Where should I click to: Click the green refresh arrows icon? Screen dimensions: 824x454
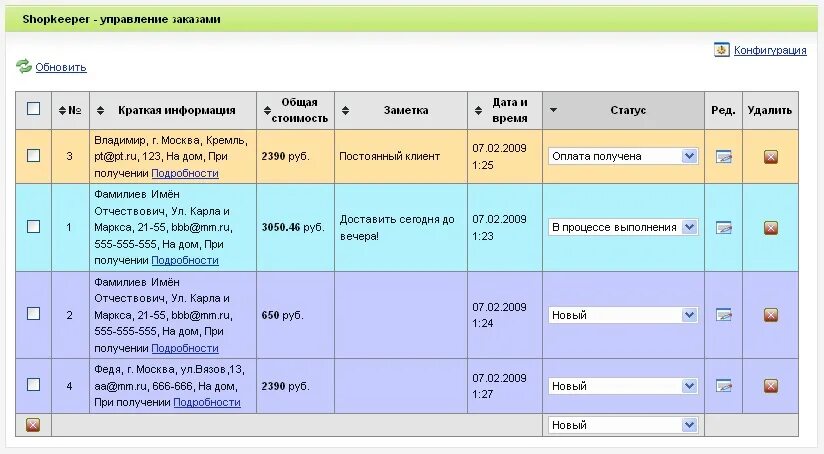coord(24,66)
